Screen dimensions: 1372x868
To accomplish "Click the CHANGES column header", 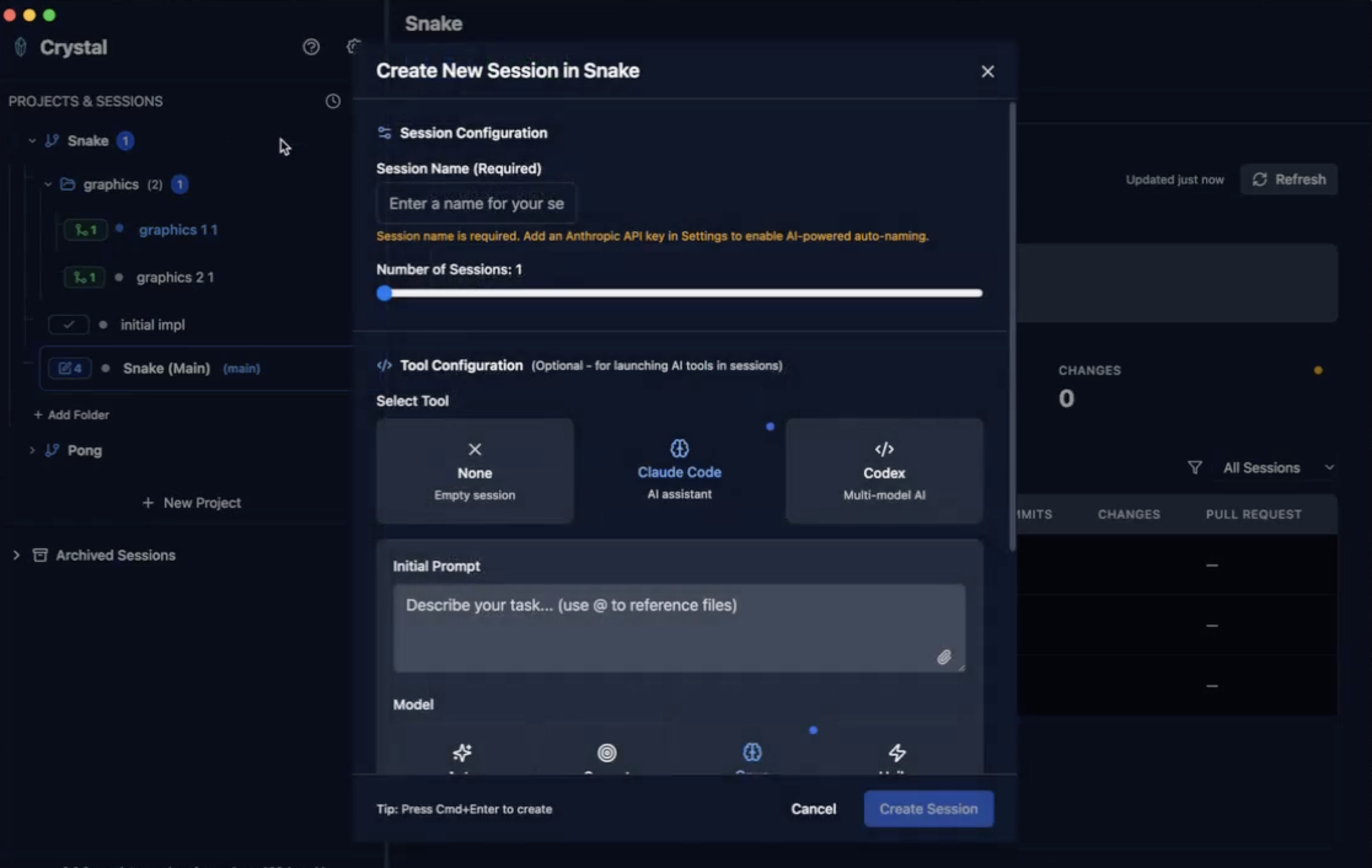I will click(x=1129, y=515).
